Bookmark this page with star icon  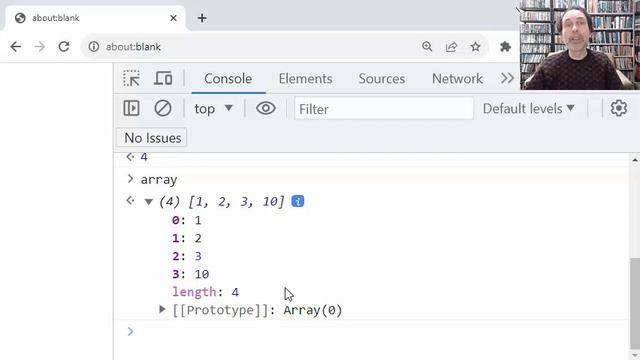tap(475, 47)
